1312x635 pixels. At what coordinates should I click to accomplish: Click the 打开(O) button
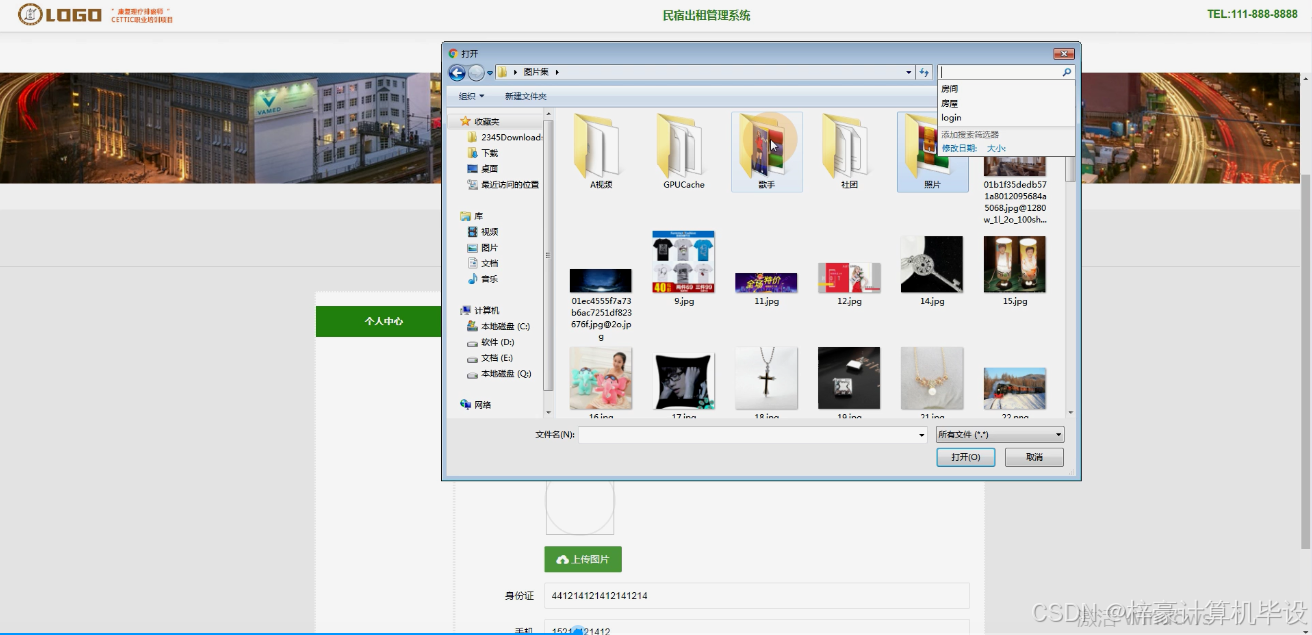[x=965, y=457]
